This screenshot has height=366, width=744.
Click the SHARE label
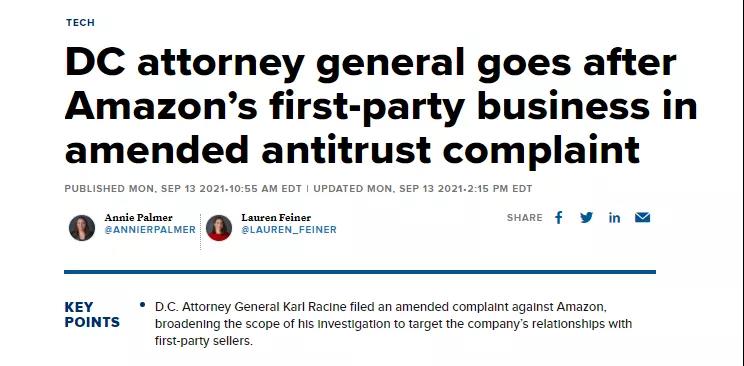click(524, 218)
